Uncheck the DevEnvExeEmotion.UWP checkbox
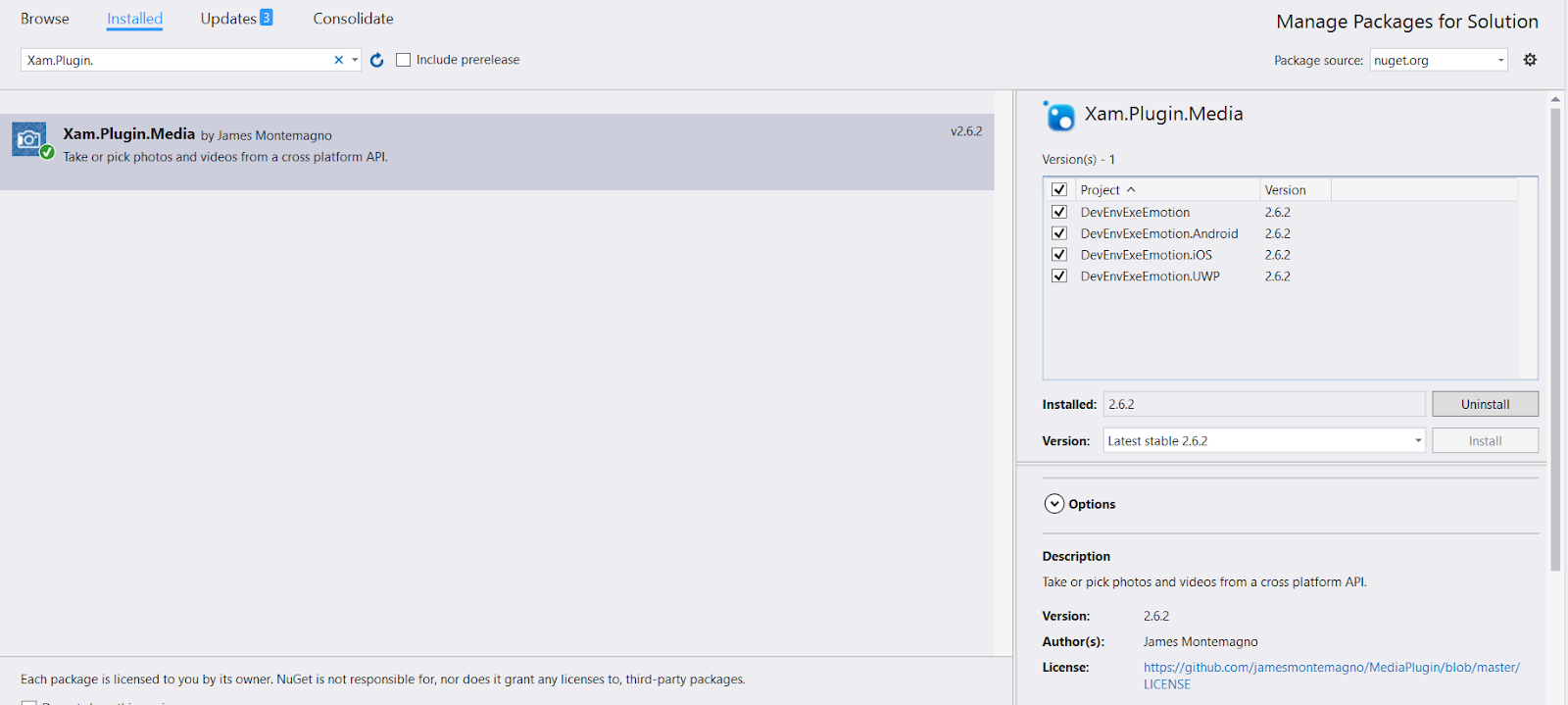Image resolution: width=1568 pixels, height=705 pixels. (x=1059, y=276)
